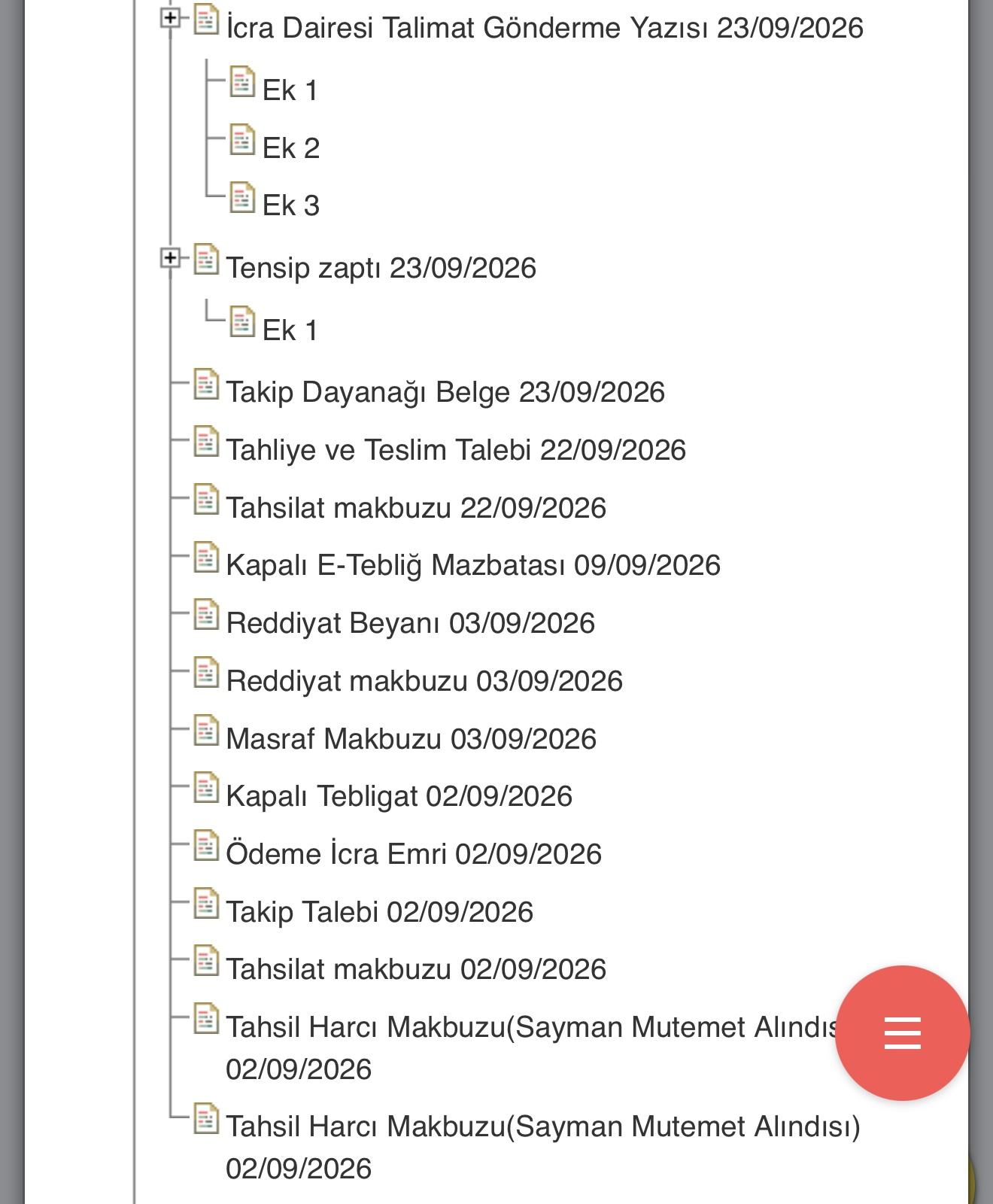
Task: Click the document icon beside Masraf Makbuzu
Action: point(206,731)
